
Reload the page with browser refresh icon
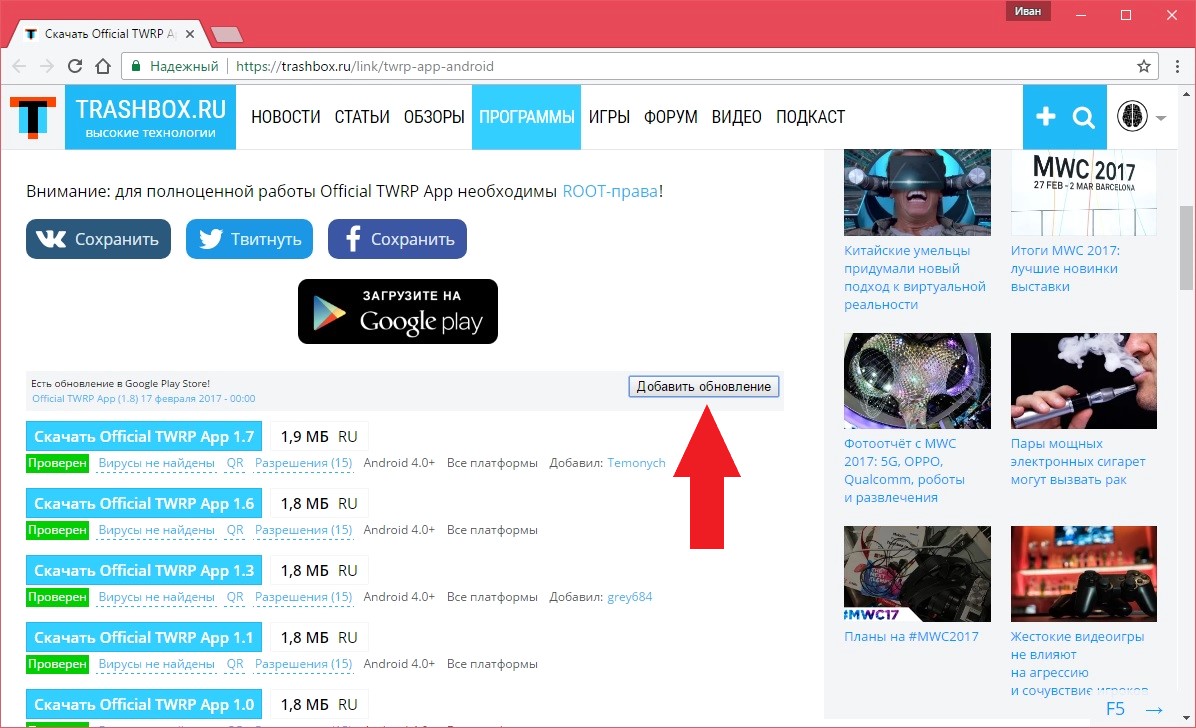click(x=75, y=66)
